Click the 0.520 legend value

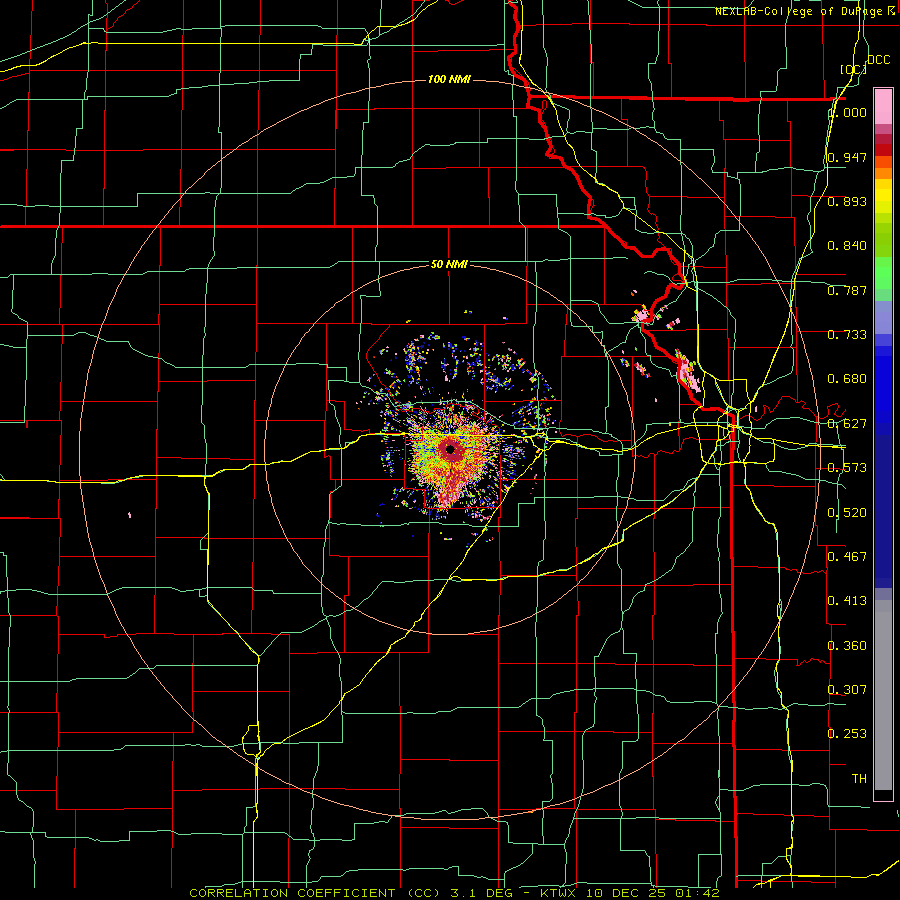847,513
